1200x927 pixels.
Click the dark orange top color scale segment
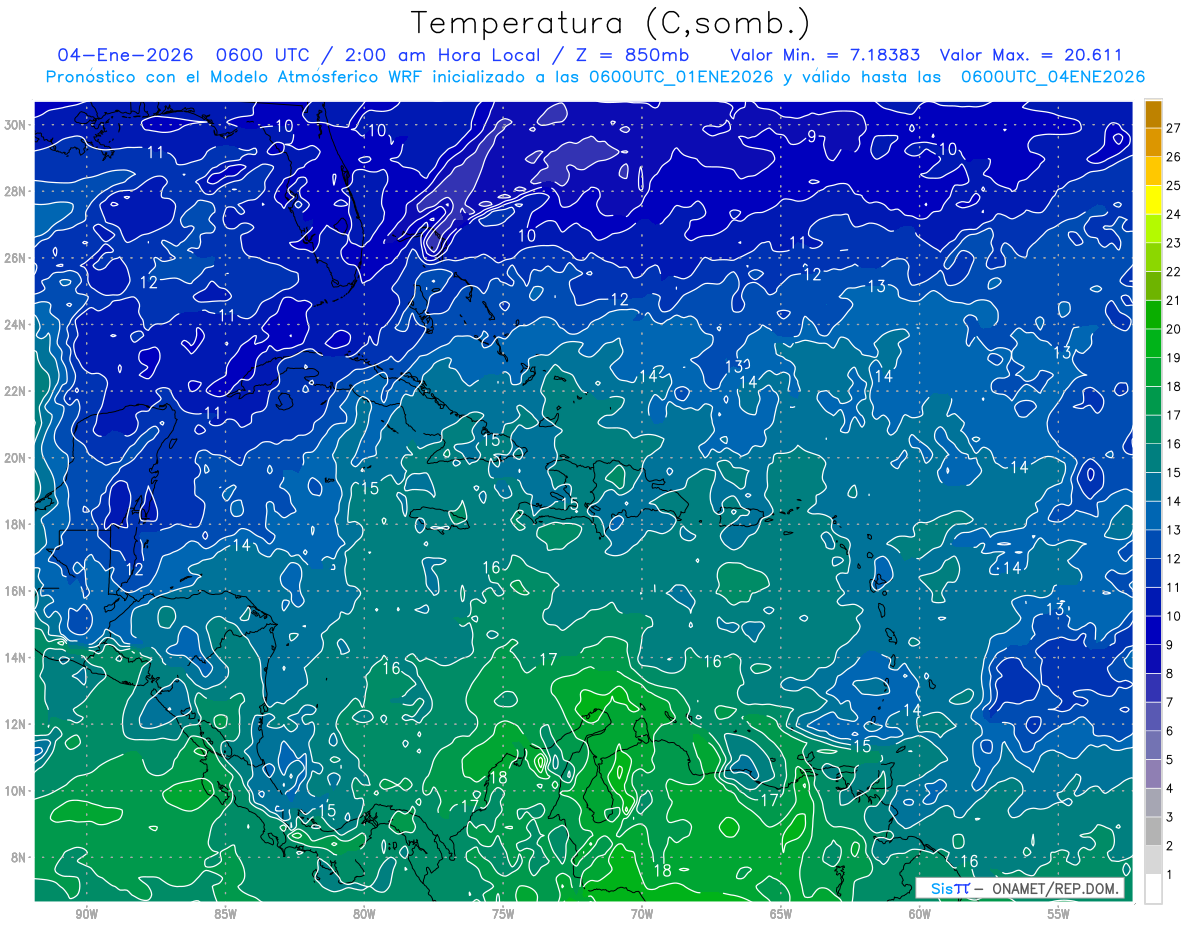(1153, 114)
